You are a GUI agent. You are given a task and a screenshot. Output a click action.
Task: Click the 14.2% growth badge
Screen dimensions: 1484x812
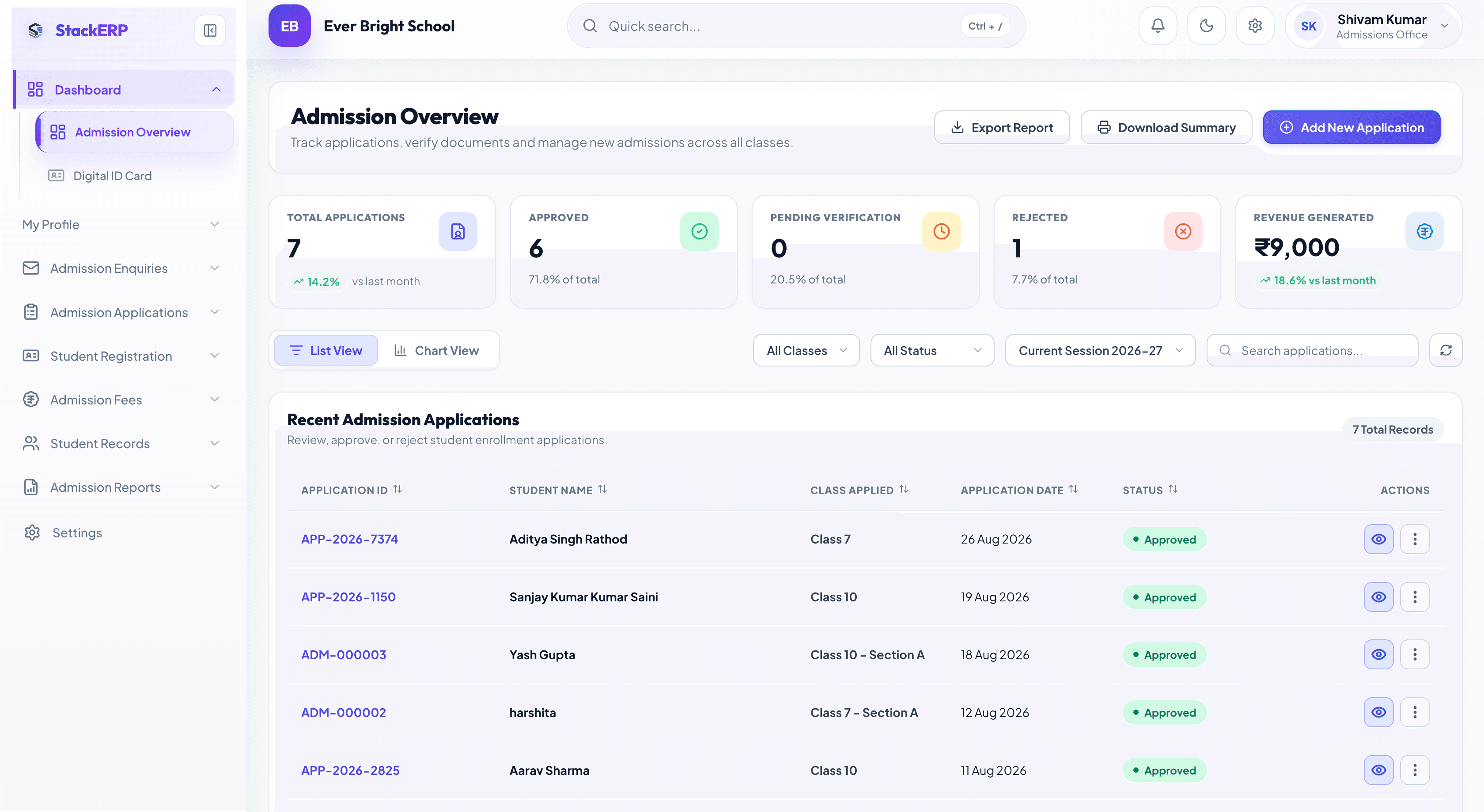[316, 281]
